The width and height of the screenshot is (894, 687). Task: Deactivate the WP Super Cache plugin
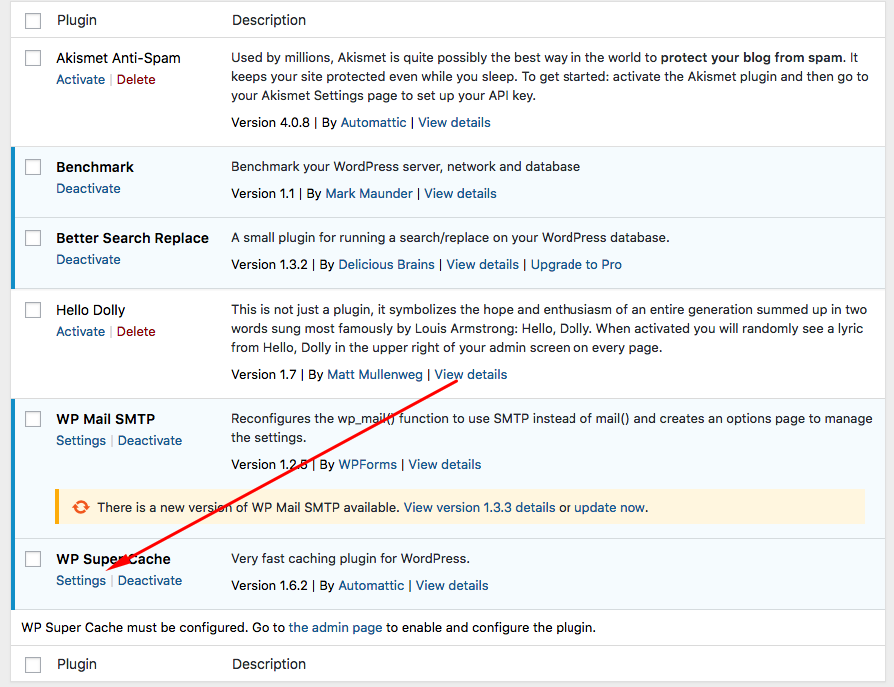tap(150, 580)
